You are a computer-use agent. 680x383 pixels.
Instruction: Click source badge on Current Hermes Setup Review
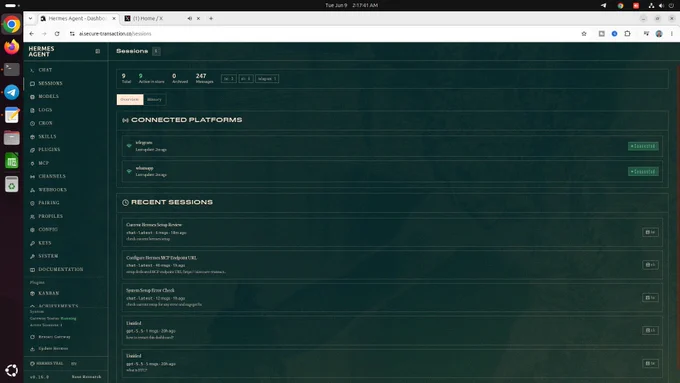pyautogui.click(x=651, y=232)
